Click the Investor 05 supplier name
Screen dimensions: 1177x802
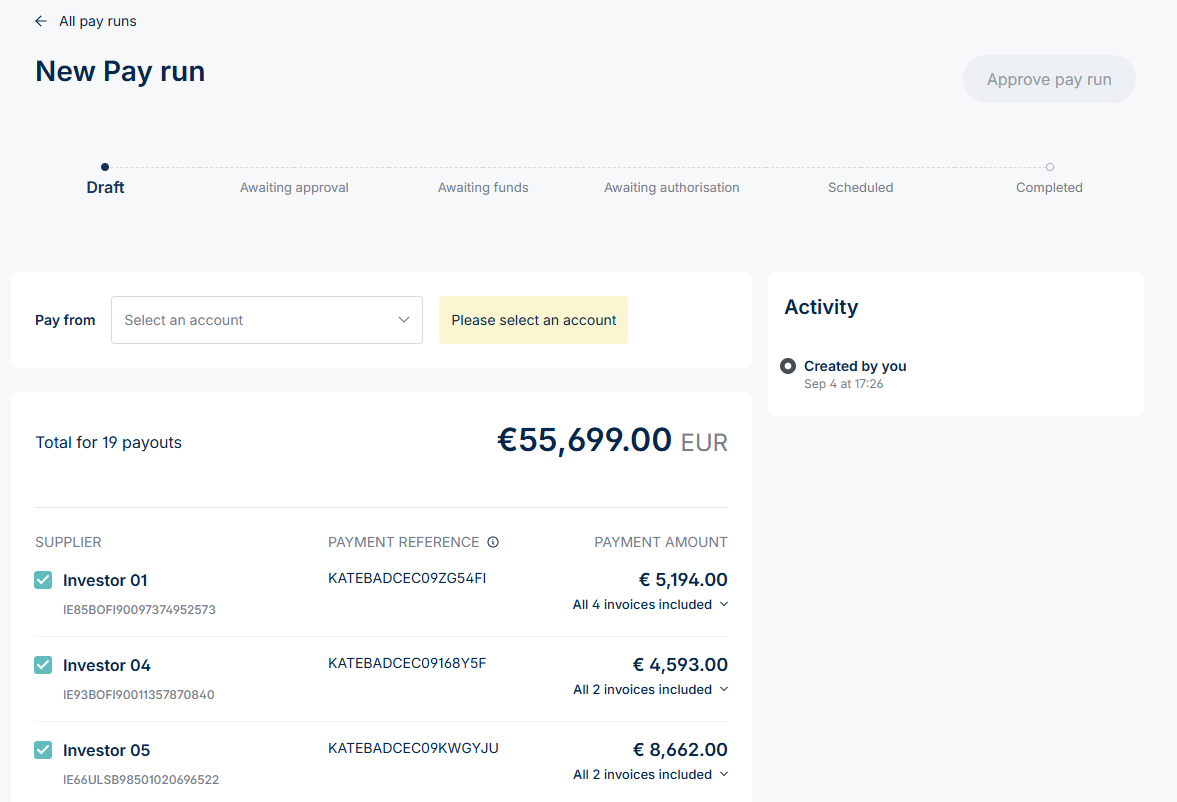107,750
